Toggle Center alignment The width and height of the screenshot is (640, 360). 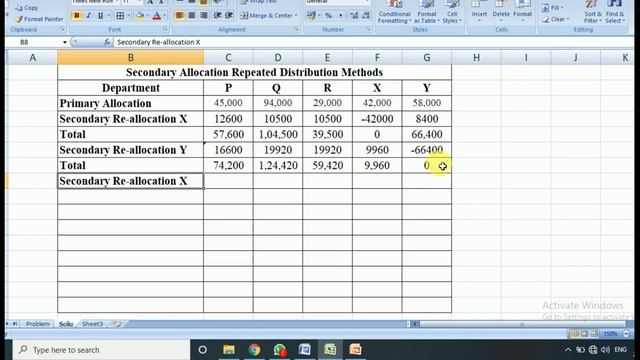click(x=192, y=16)
